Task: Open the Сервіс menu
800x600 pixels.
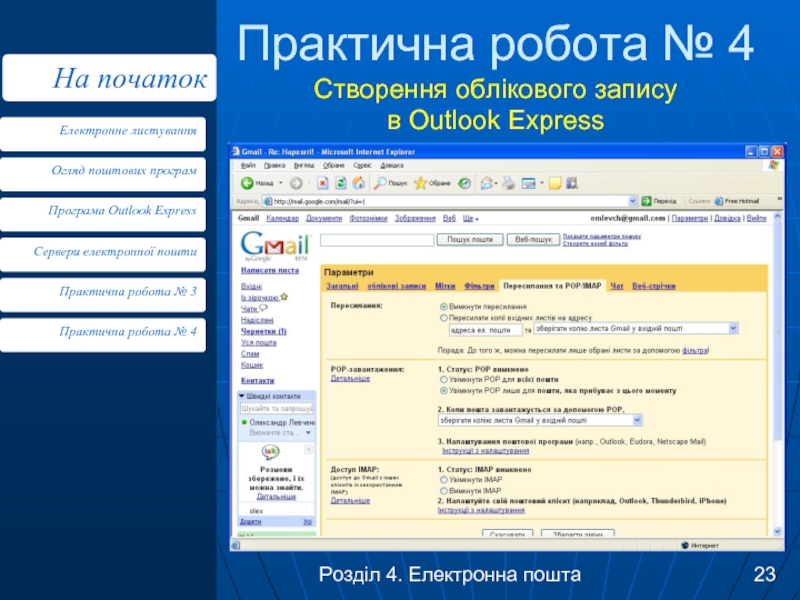Action: [362, 165]
